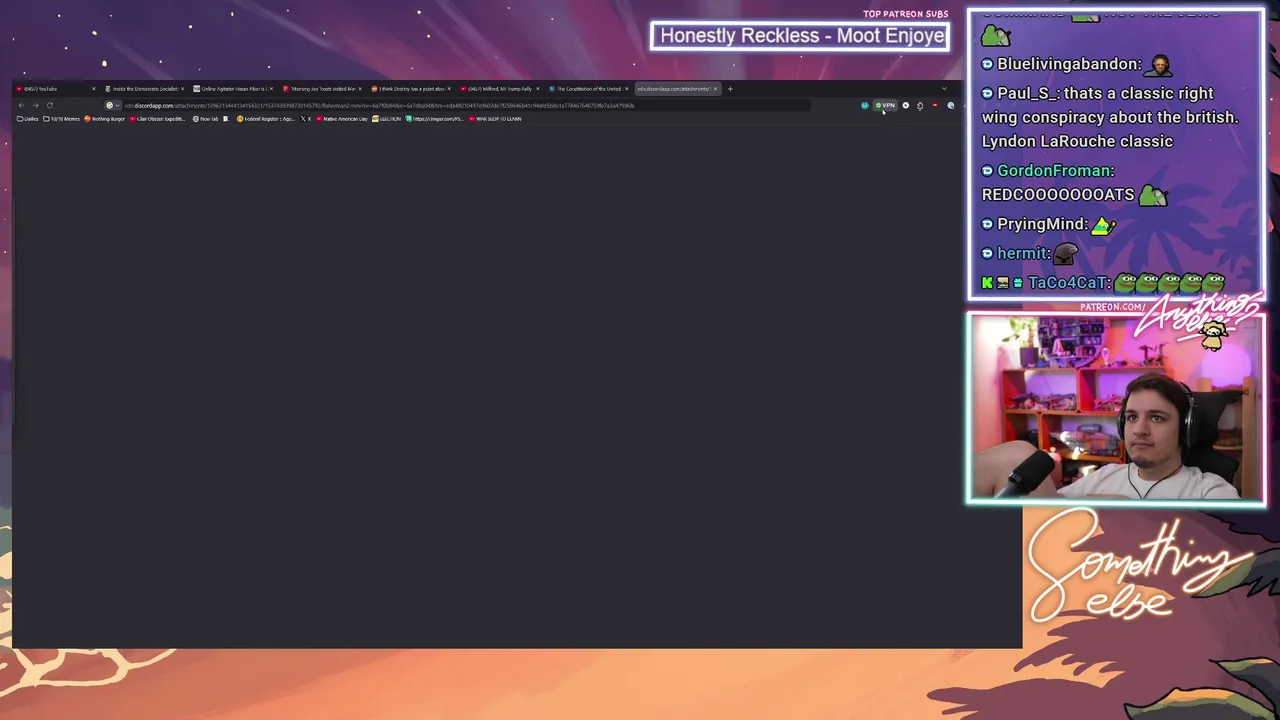Screen dimensions: 1280x720
Task: Open the Inside the Democratic Socialists tab
Action: [144, 89]
